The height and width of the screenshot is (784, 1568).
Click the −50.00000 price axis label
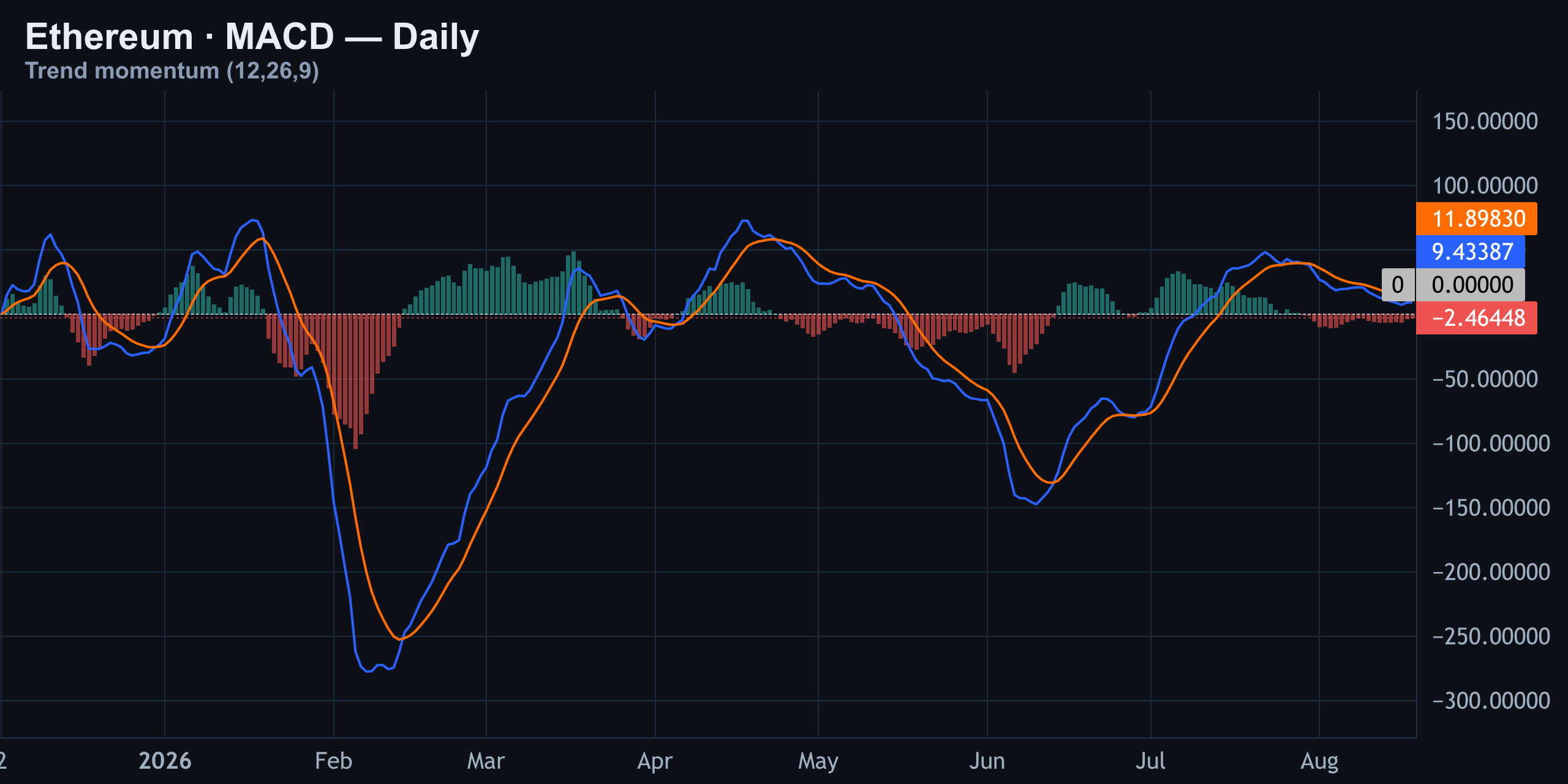pos(1485,379)
